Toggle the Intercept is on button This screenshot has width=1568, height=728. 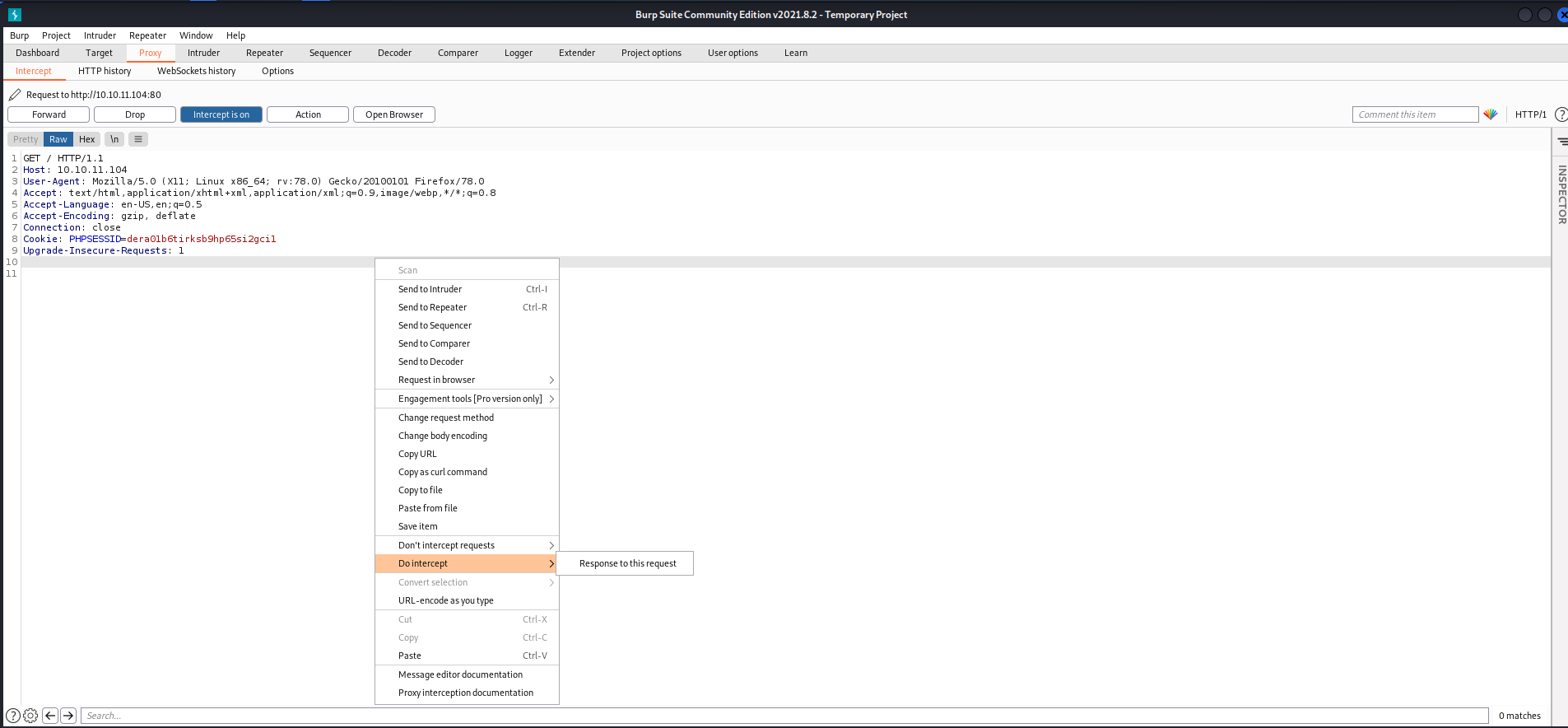coord(221,114)
